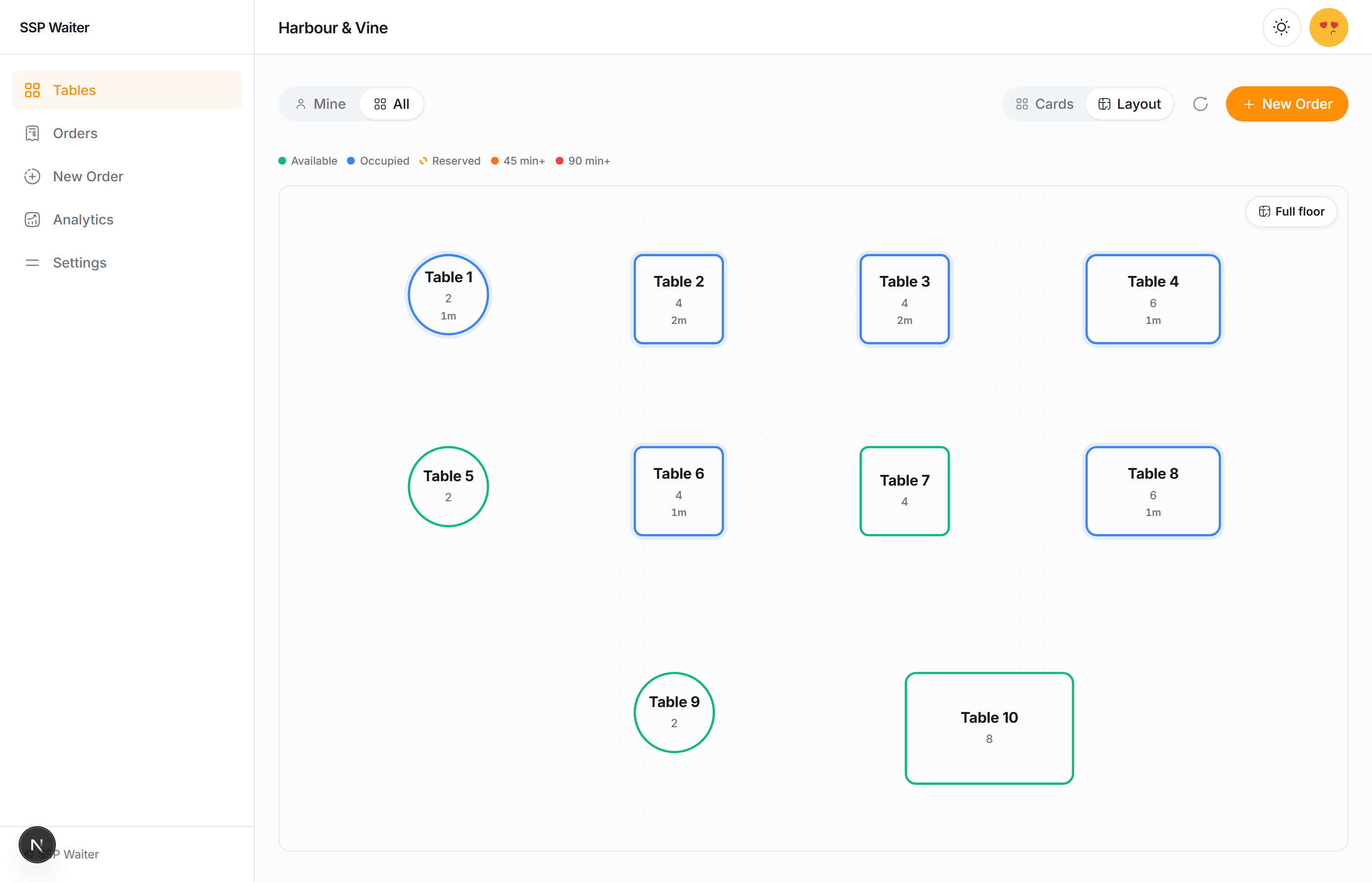Image resolution: width=1372 pixels, height=882 pixels.
Task: Select round Table 9
Action: pyautogui.click(x=674, y=712)
